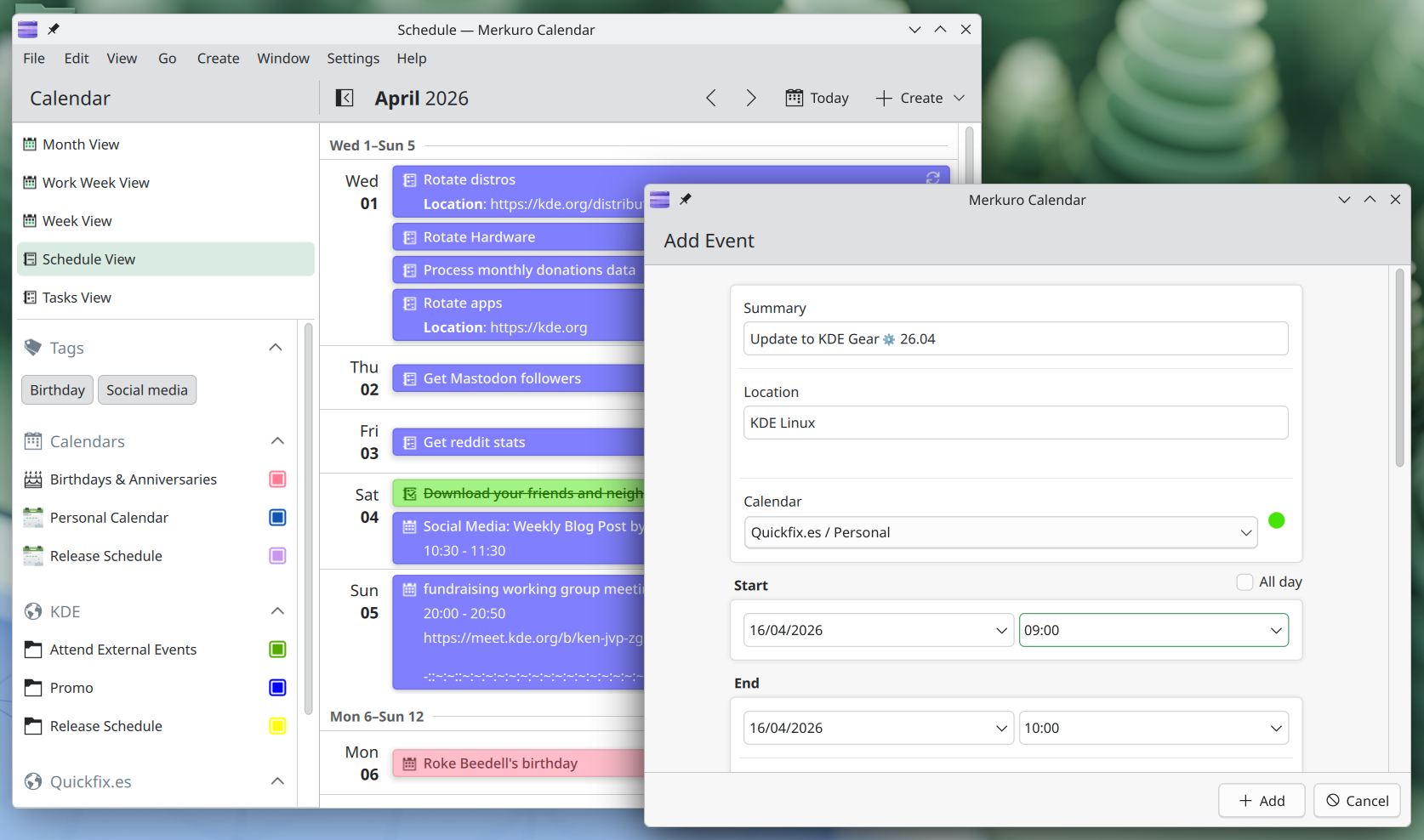
Task: Open the start time 09:00 dropdown
Action: (1153, 630)
